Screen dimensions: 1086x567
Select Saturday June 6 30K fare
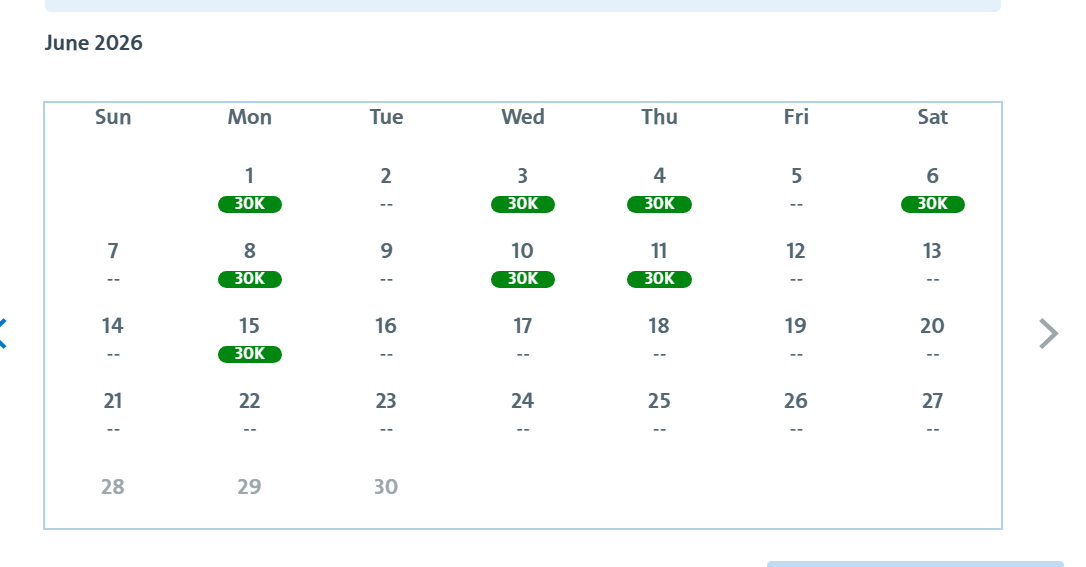point(932,188)
